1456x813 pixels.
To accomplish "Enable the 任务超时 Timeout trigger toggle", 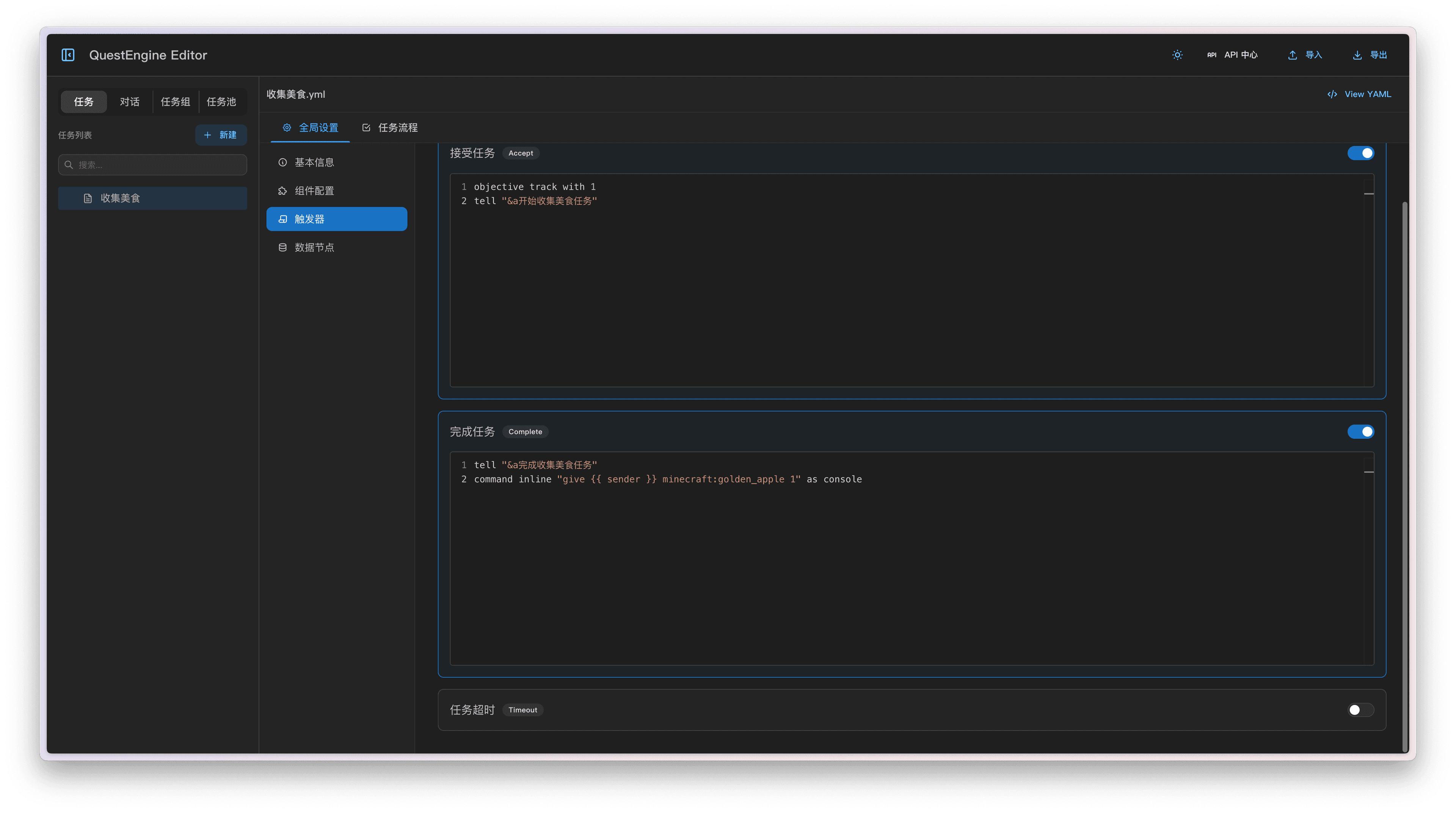I will point(1360,710).
